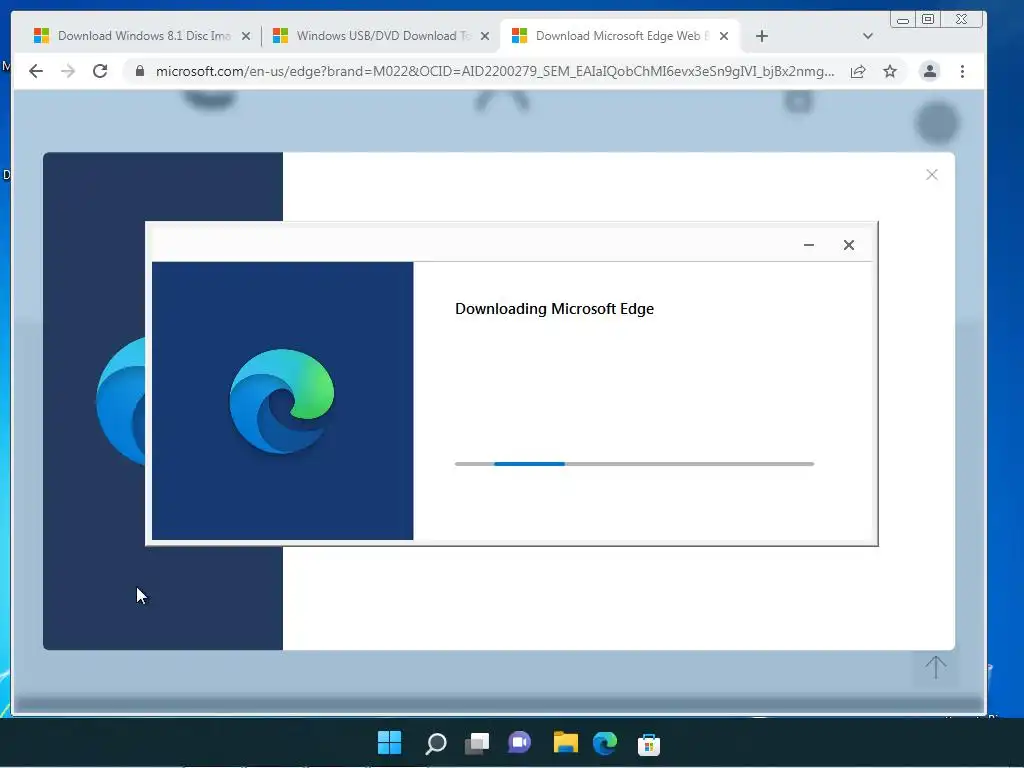Screen dimensions: 1024x768
Task: Share this page from address bar
Action: pyautogui.click(x=858, y=71)
